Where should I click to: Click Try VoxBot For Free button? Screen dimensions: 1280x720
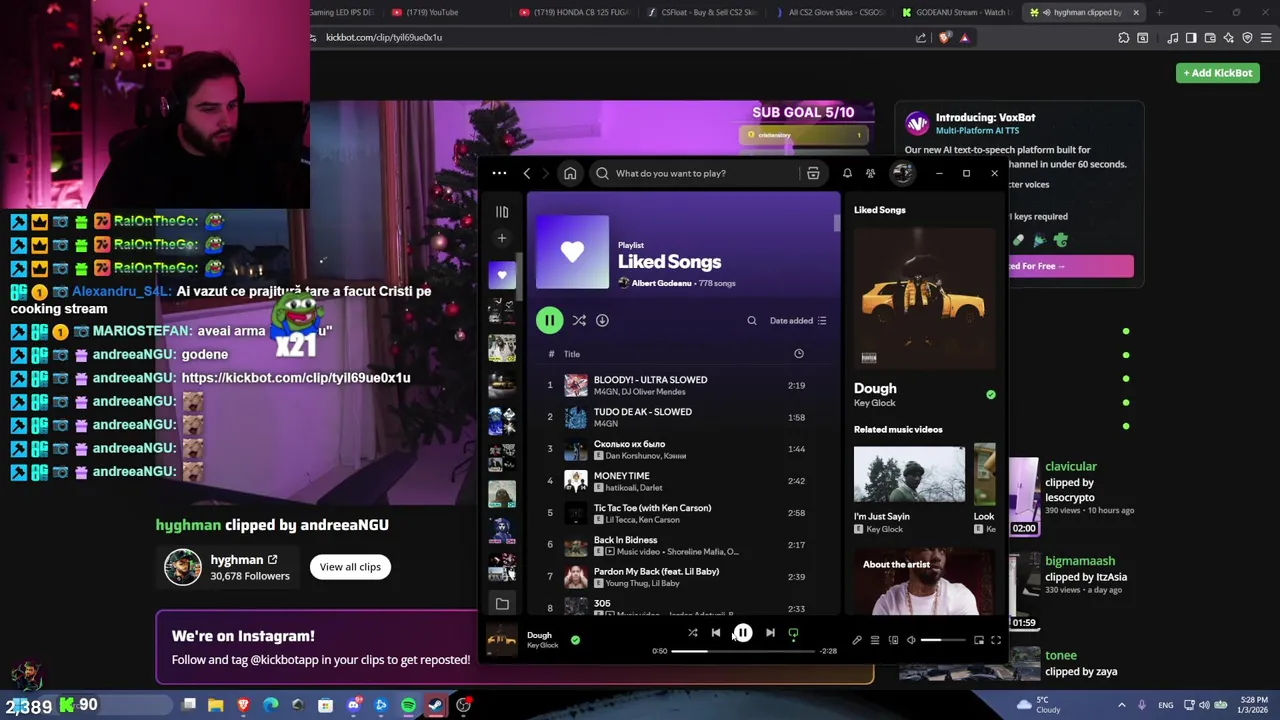coord(1070,266)
